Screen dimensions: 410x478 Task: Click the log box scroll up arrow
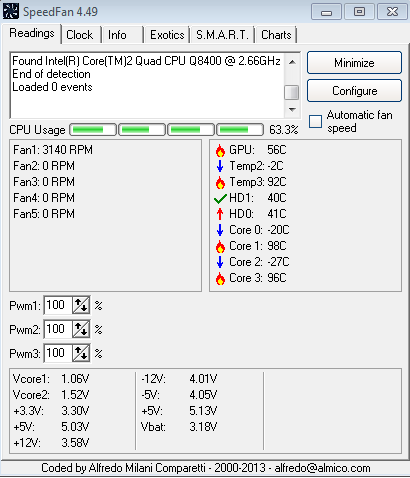tap(292, 62)
